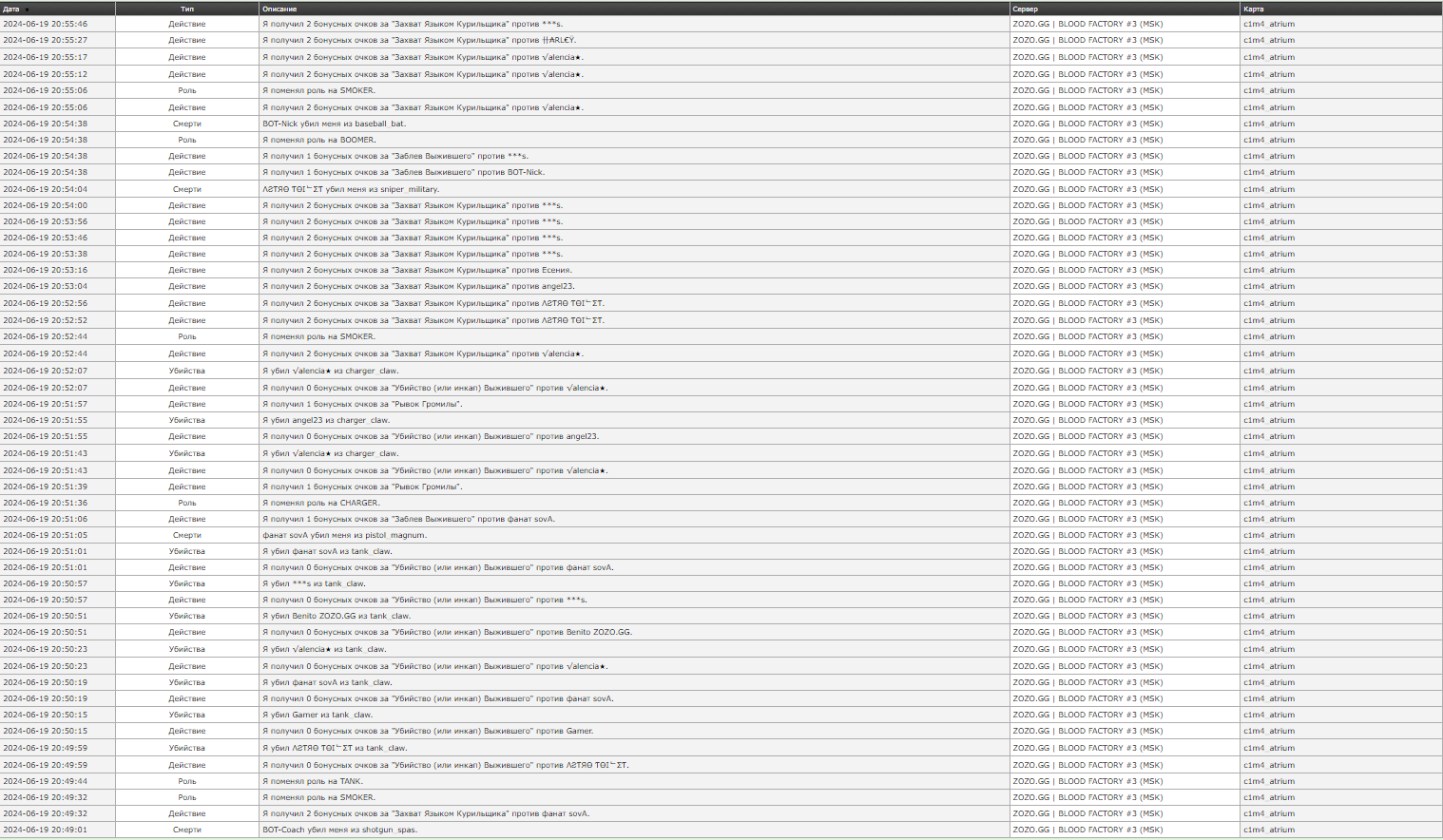The width and height of the screenshot is (1443, 840).
Task: Click the Сервер column header
Action: tap(1025, 9)
